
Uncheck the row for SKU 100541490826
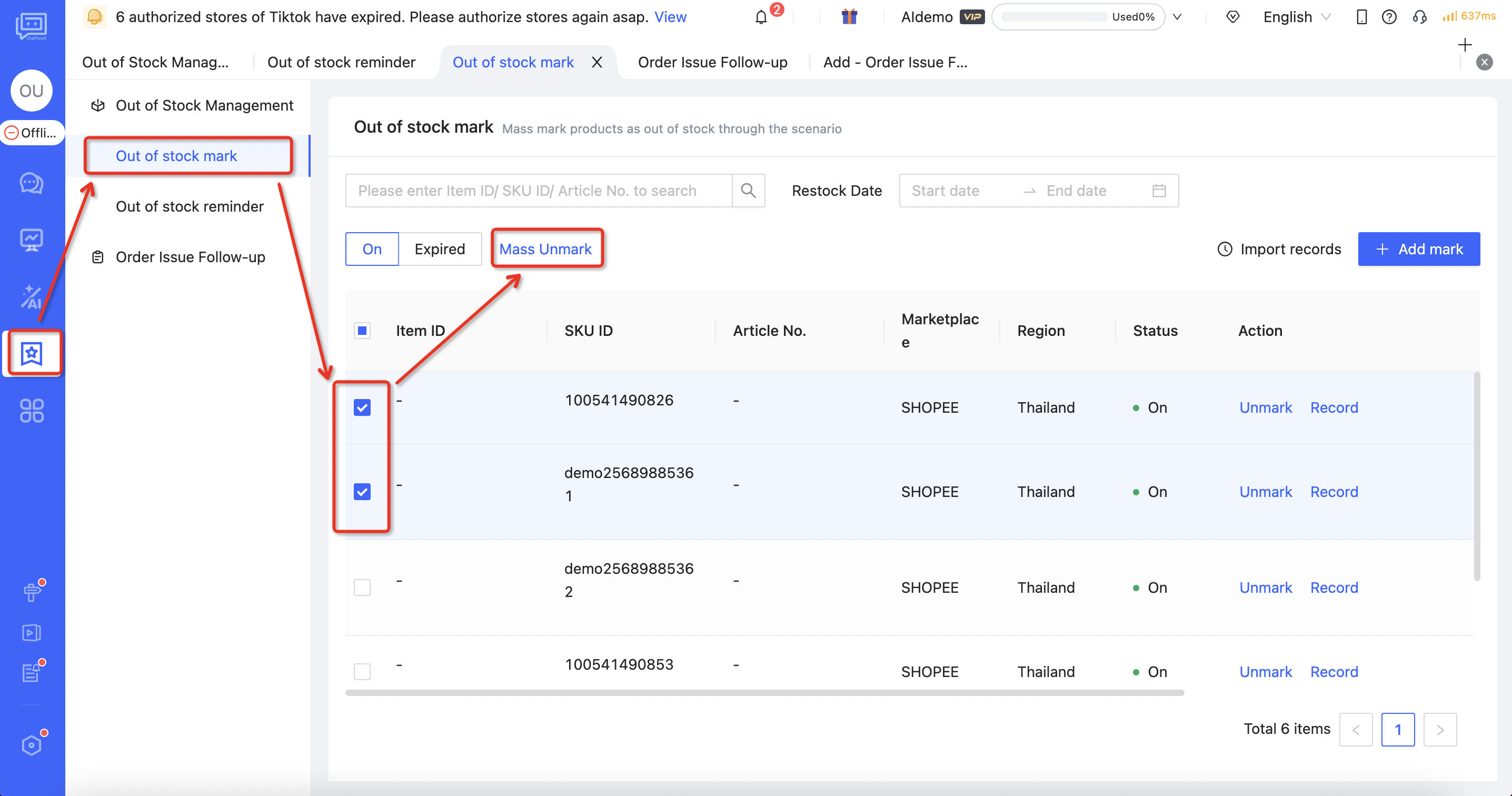(362, 407)
